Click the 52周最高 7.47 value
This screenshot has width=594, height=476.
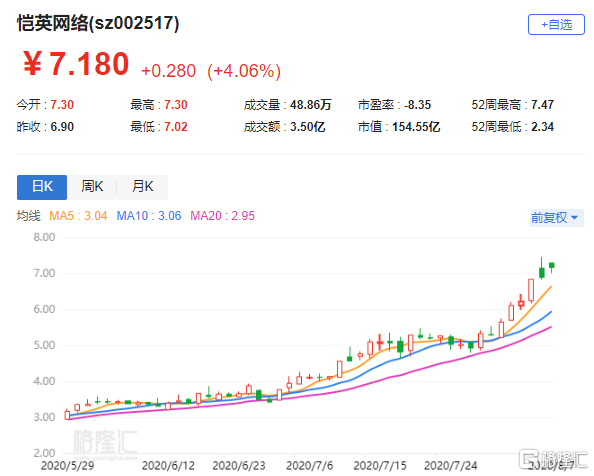pyautogui.click(x=542, y=105)
